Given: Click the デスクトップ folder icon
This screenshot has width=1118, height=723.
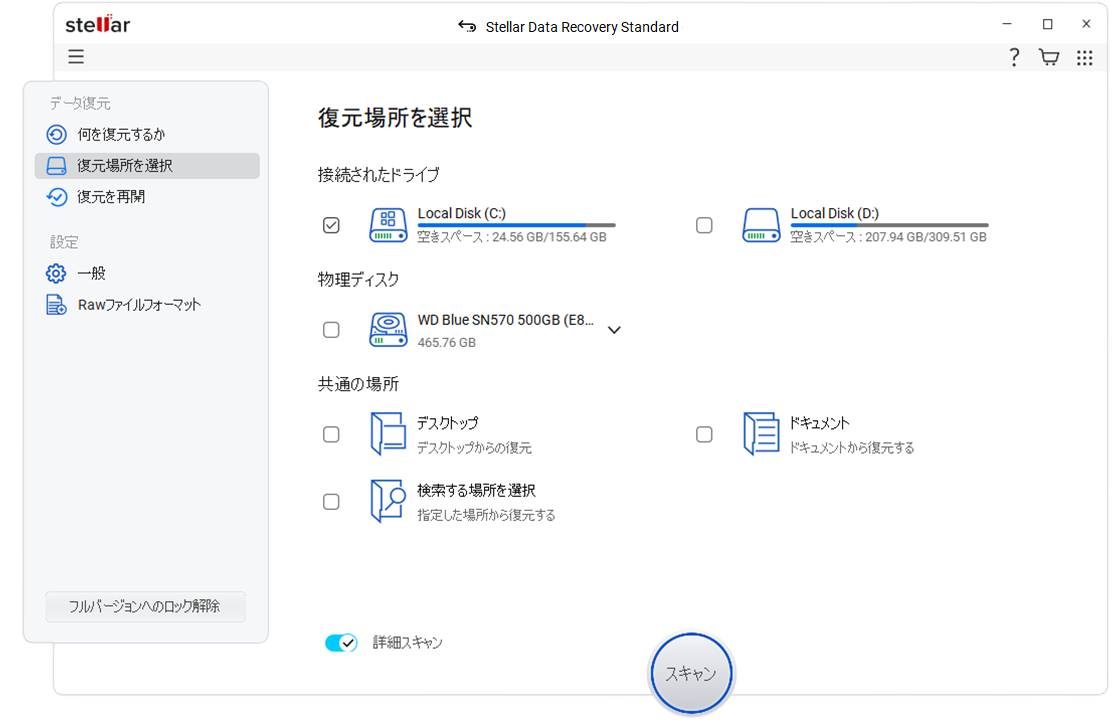Looking at the screenshot, I should coord(388,434).
